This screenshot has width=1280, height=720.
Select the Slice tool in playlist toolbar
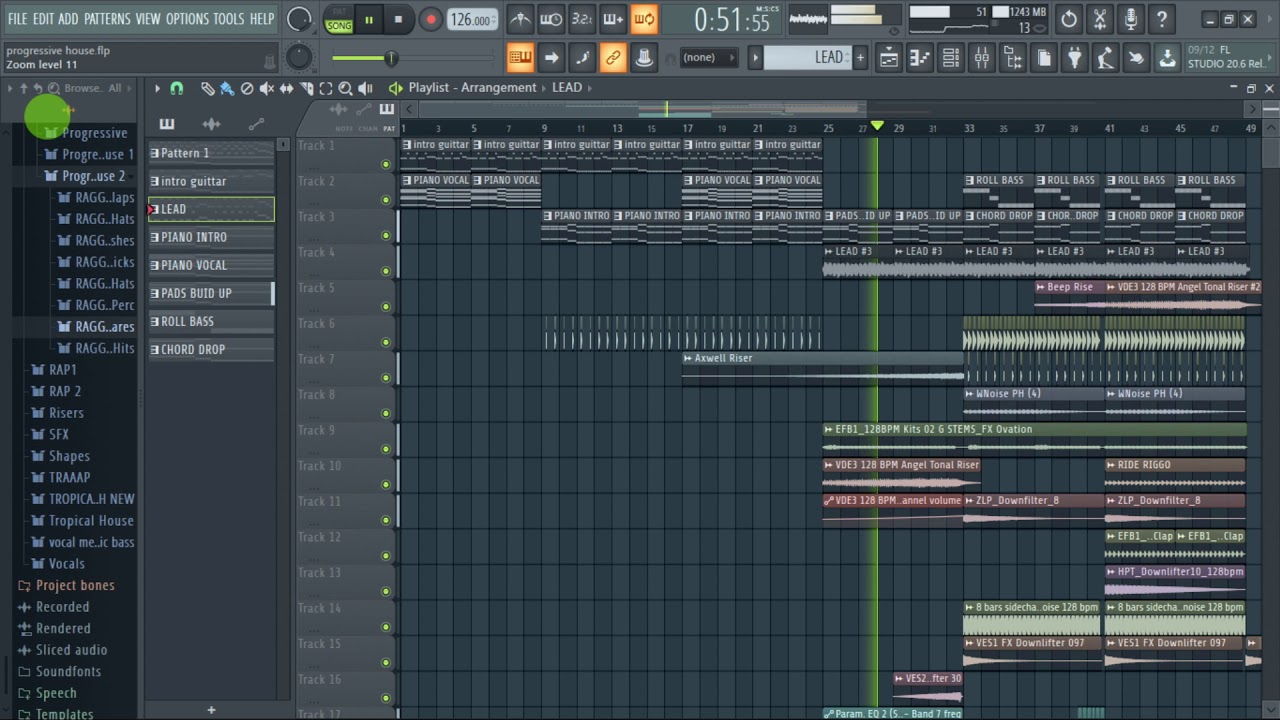(307, 88)
